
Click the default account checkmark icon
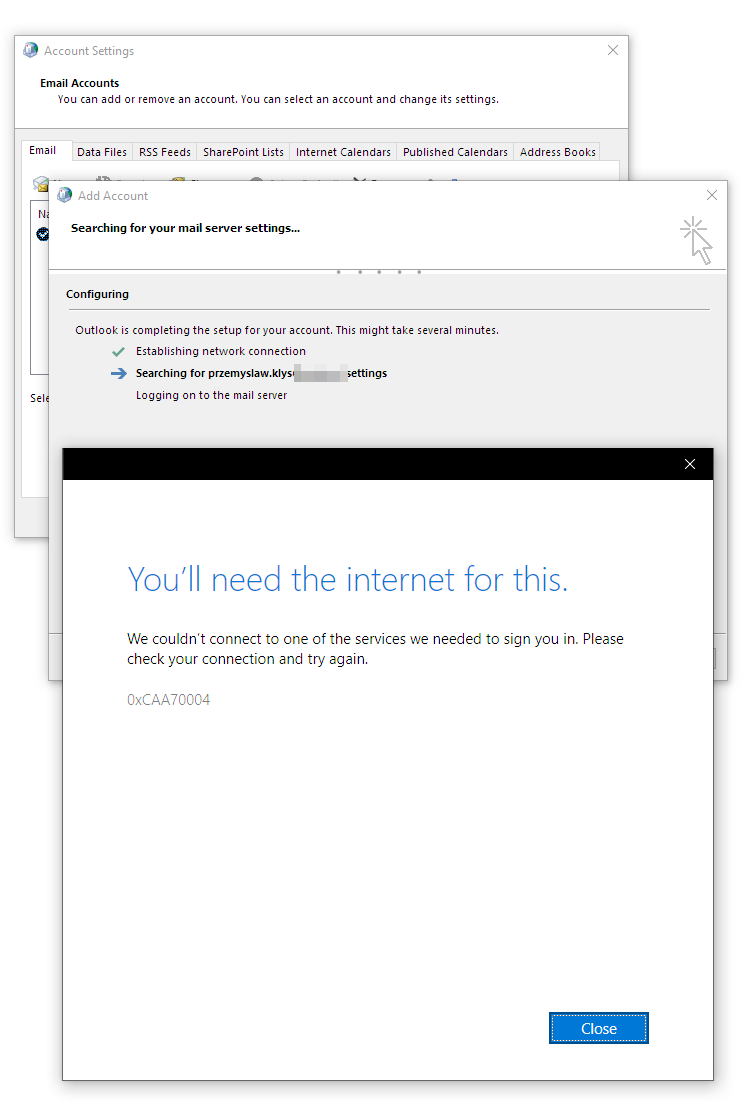point(42,234)
